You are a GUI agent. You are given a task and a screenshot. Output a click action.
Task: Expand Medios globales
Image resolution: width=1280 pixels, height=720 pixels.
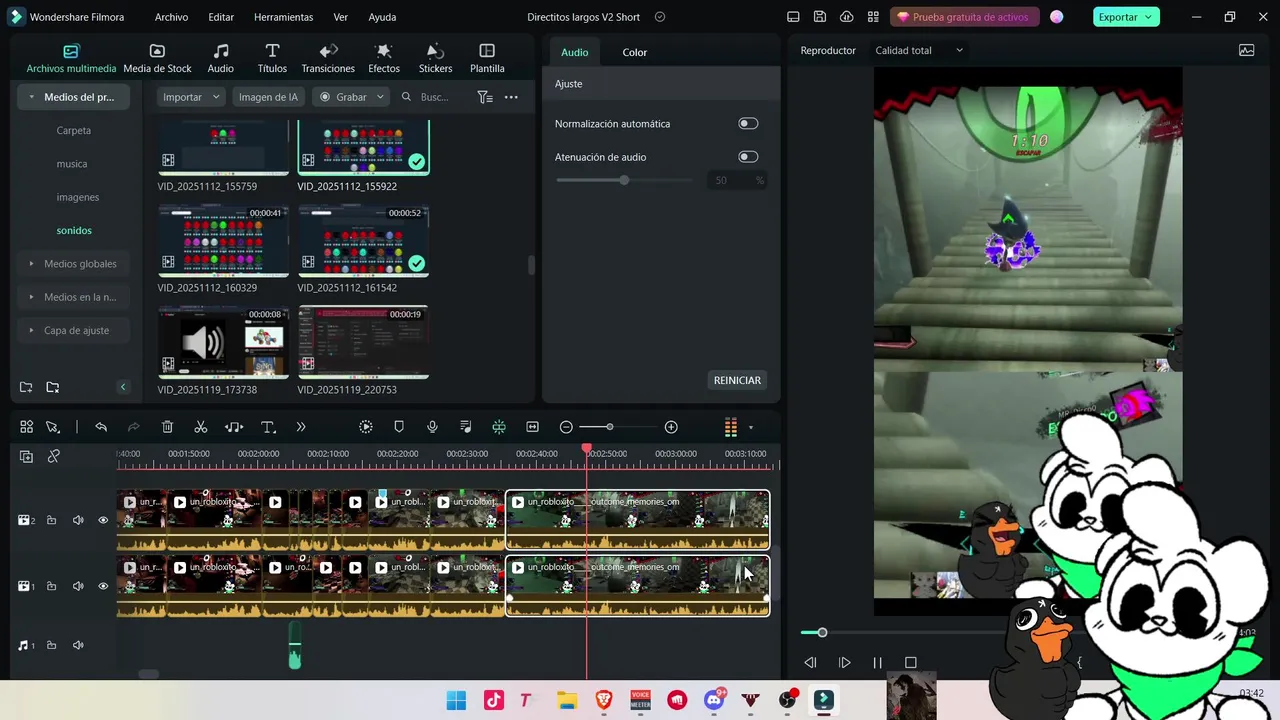click(x=33, y=264)
